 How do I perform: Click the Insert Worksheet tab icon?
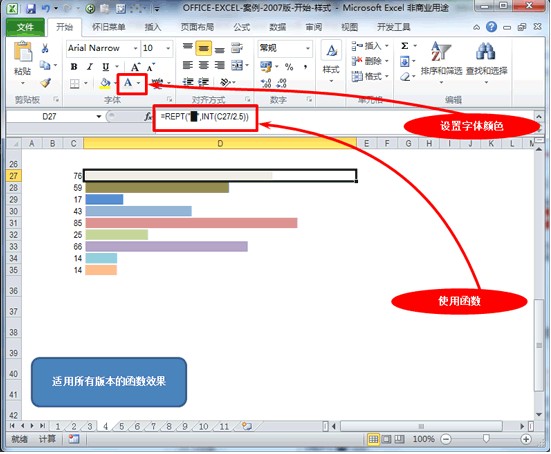pyautogui.click(x=247, y=426)
